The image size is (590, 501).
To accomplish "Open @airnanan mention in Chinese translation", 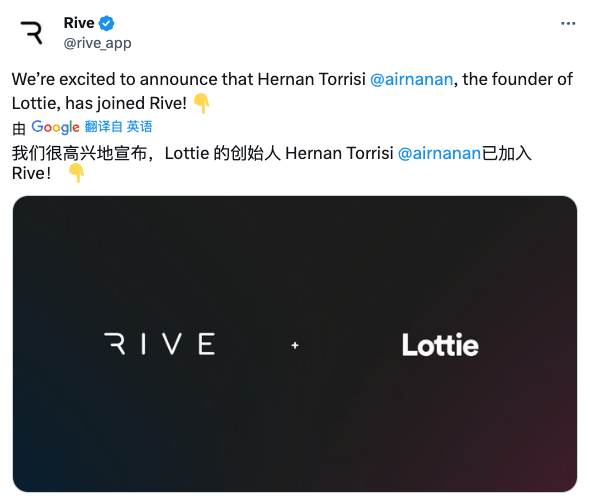I will pos(439,153).
